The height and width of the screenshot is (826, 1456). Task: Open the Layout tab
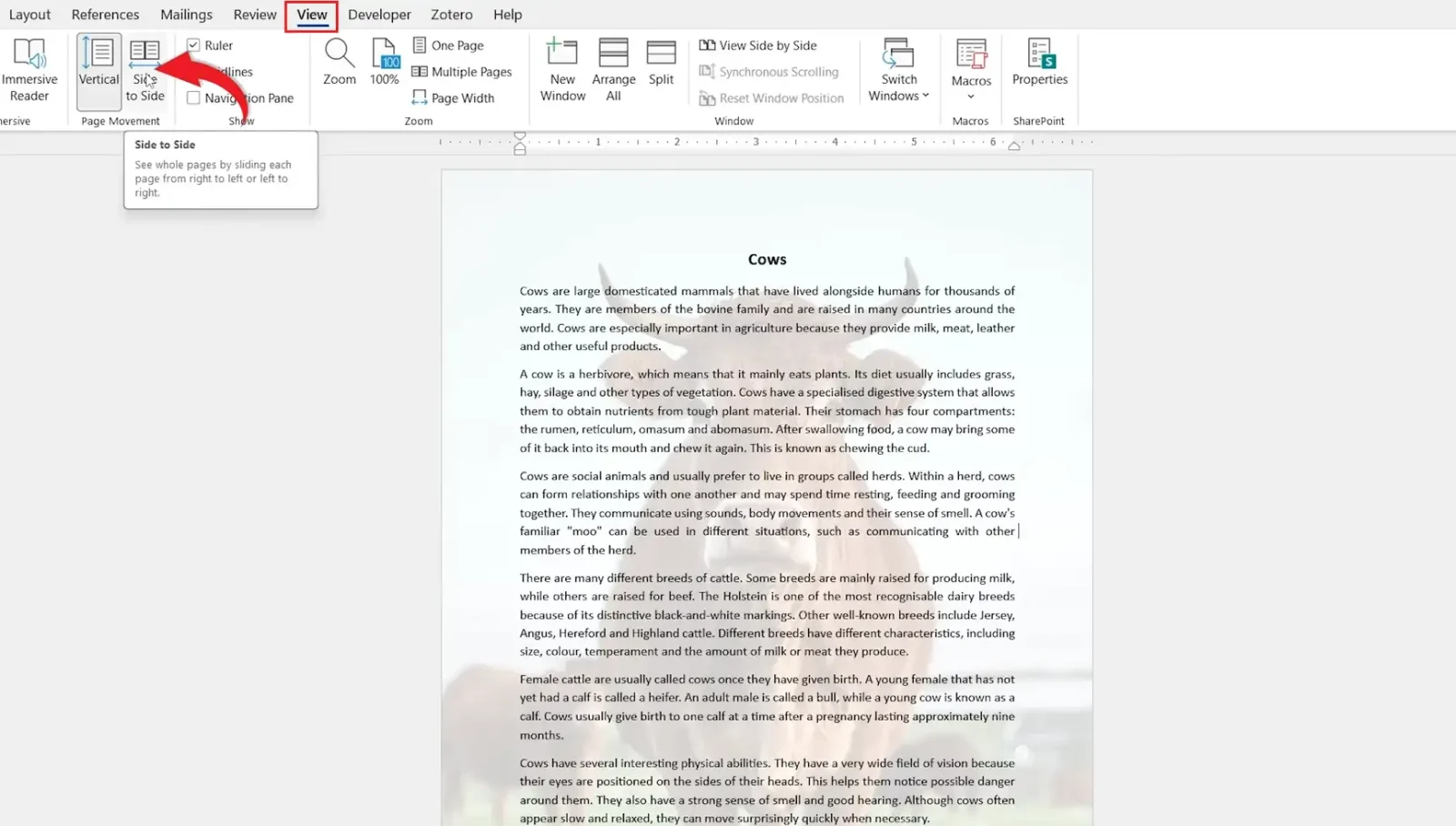(x=29, y=15)
